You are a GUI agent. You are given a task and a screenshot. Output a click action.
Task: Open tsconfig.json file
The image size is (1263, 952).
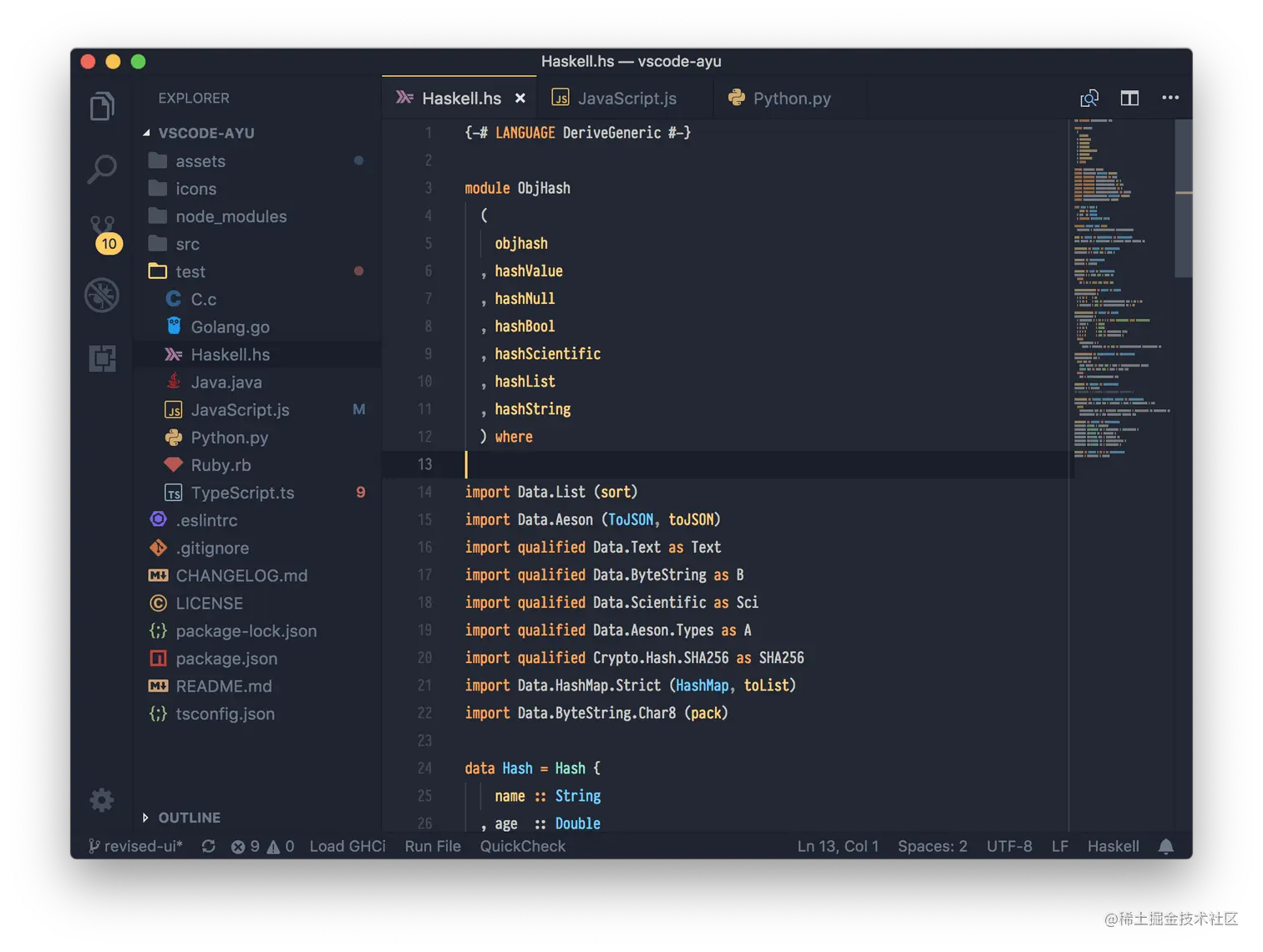point(257,713)
